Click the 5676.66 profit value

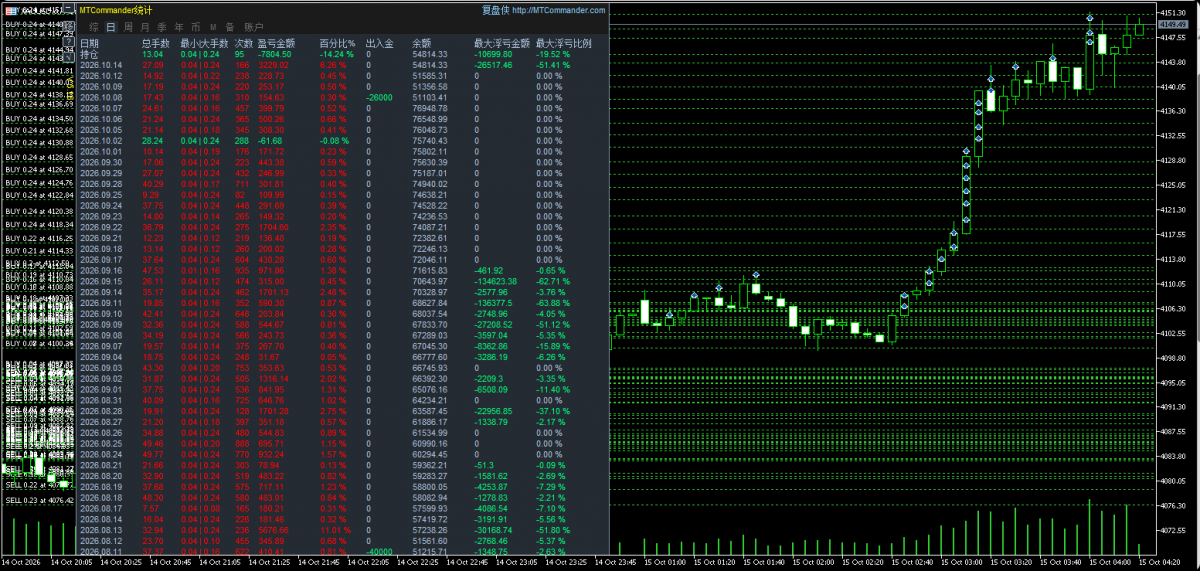[x=274, y=530]
